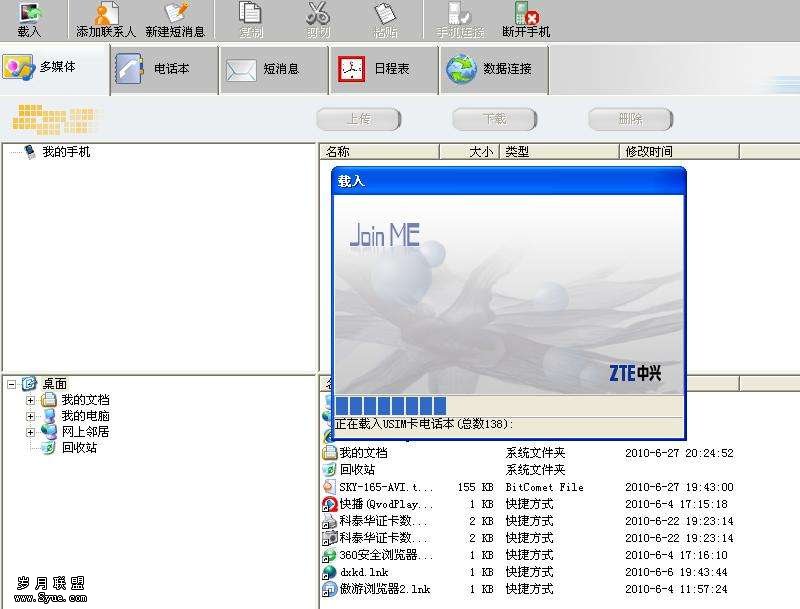Image resolution: width=800 pixels, height=609 pixels.
Task: Click the 360安全浏览器 shortcut icon
Action: tap(330, 555)
